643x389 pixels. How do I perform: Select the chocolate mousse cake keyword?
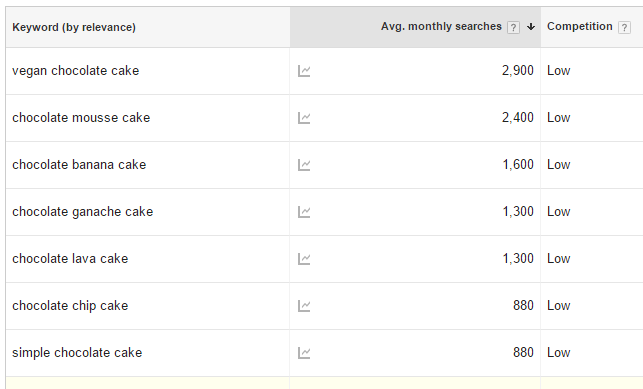click(x=81, y=118)
